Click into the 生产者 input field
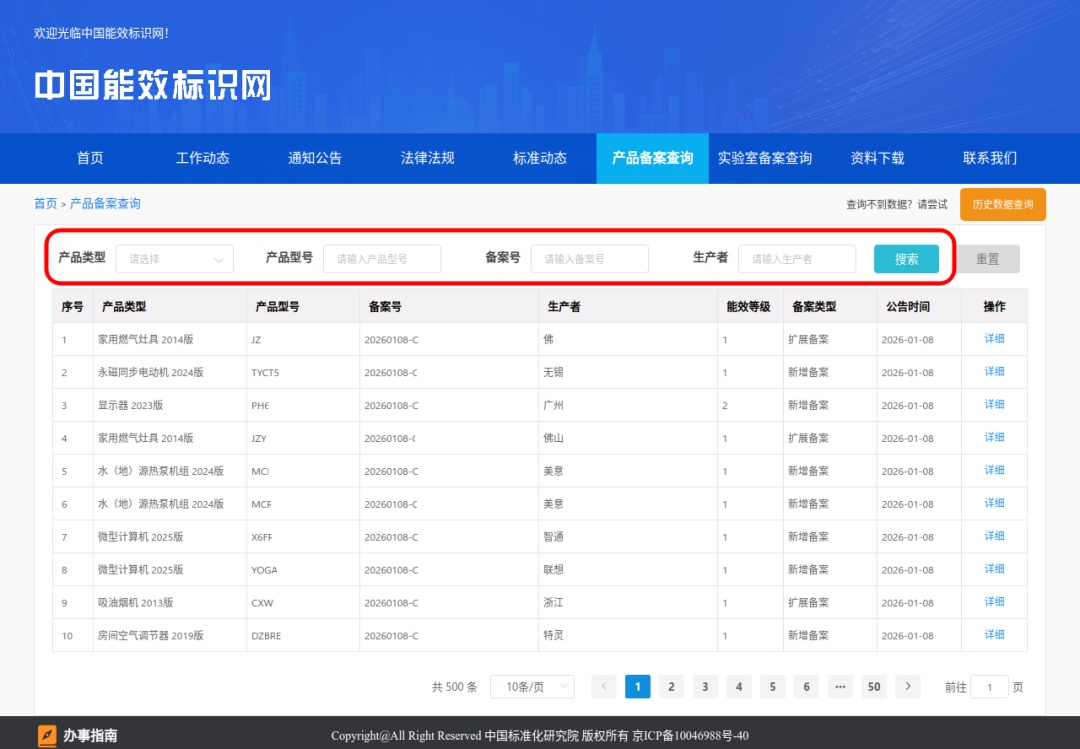1080x749 pixels. (797, 259)
